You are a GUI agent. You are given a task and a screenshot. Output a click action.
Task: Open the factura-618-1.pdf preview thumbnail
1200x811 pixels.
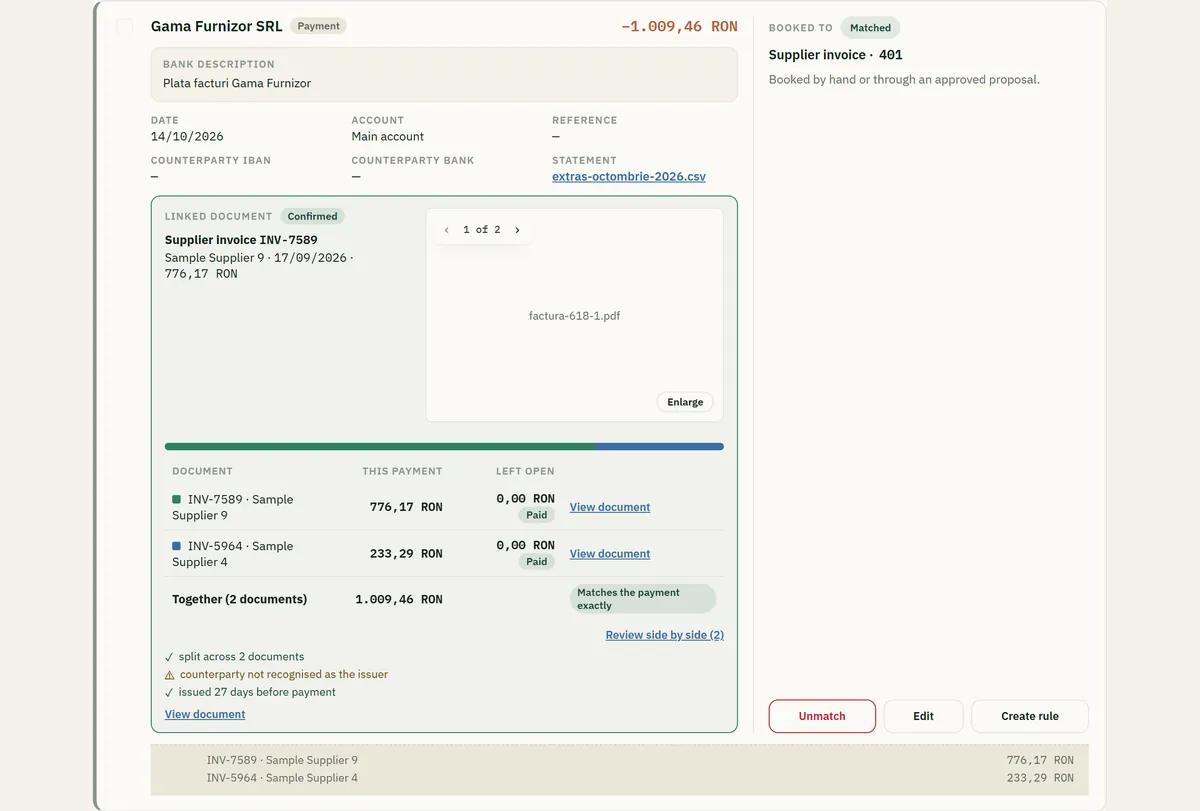click(x=575, y=315)
